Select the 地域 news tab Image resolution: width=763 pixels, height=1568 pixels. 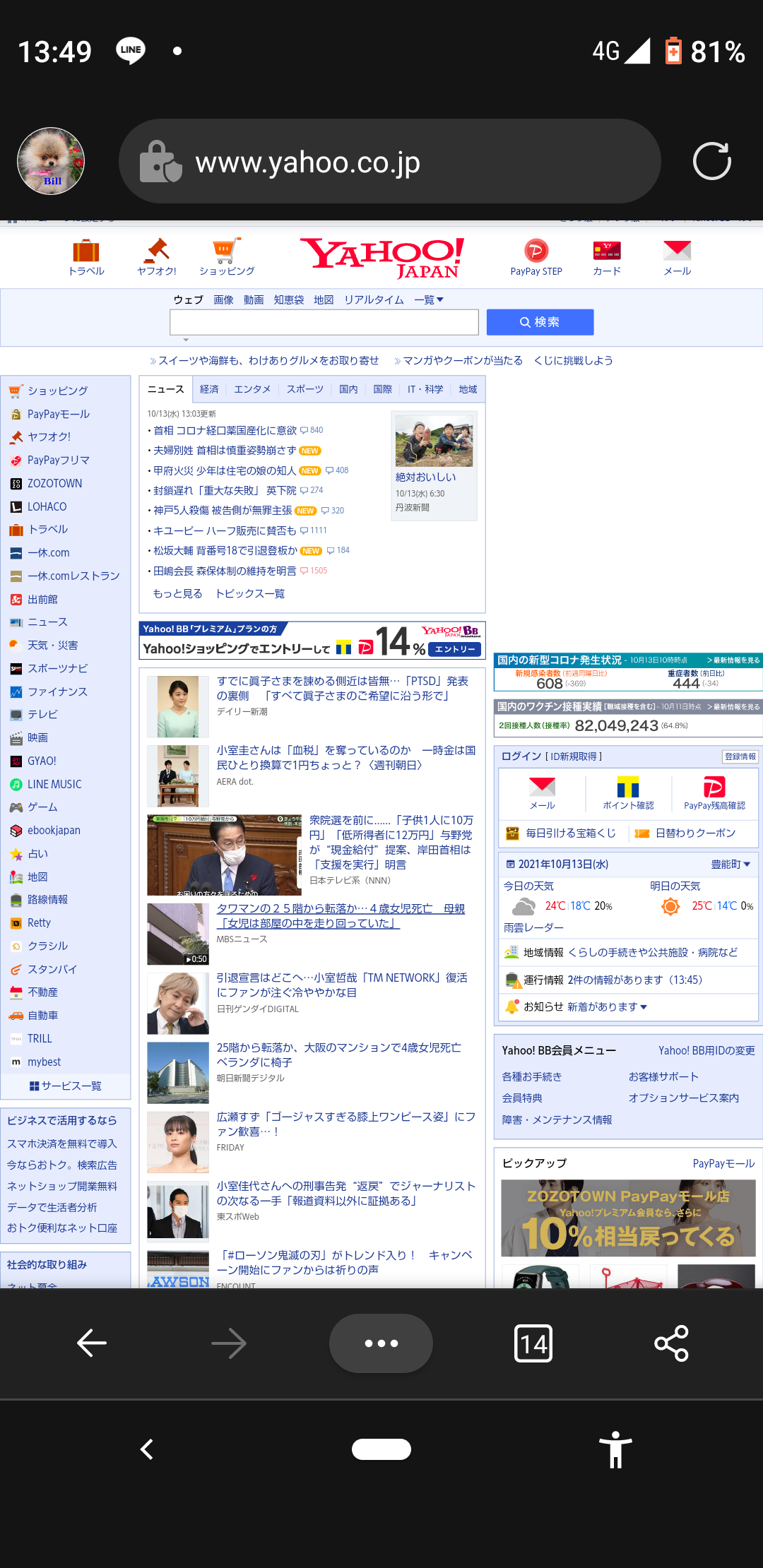tap(468, 389)
